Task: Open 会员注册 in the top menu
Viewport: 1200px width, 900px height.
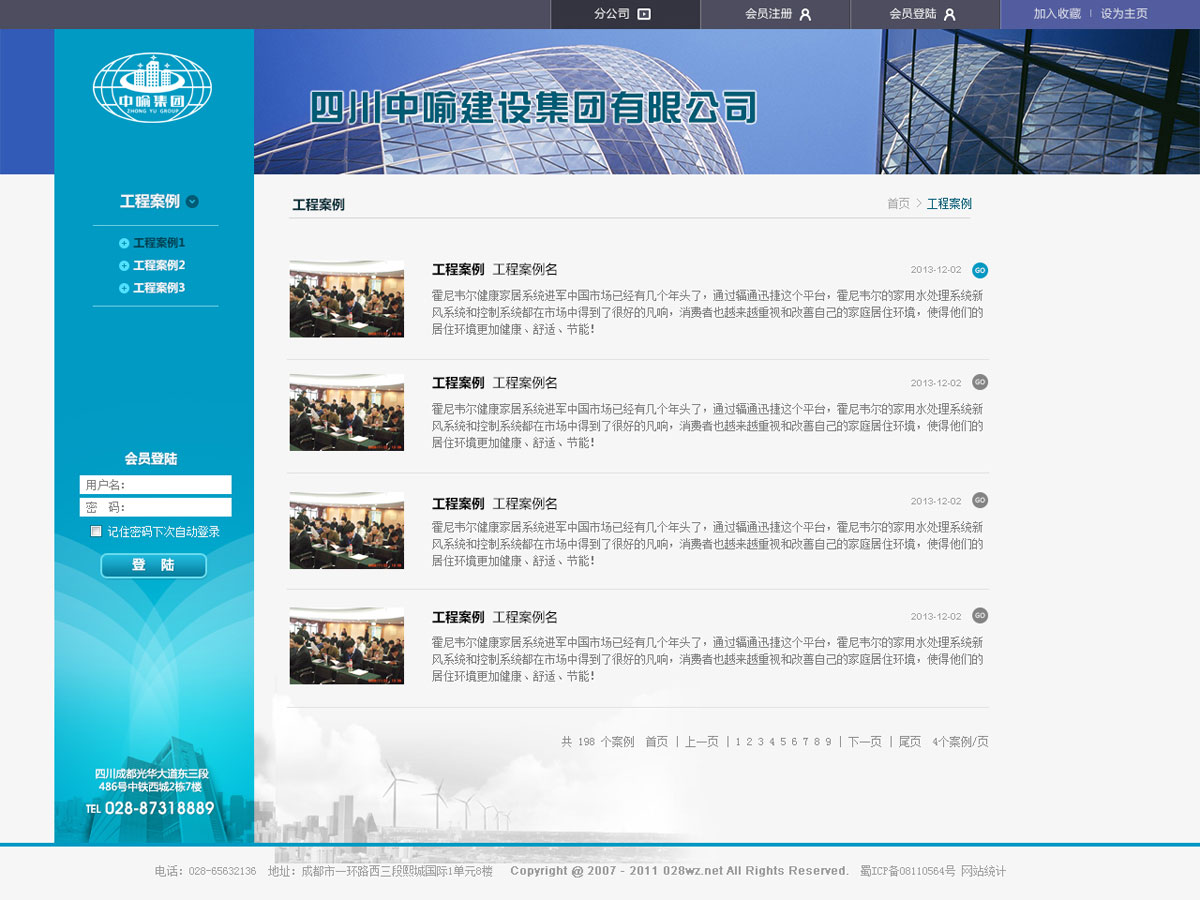Action: pyautogui.click(x=776, y=14)
